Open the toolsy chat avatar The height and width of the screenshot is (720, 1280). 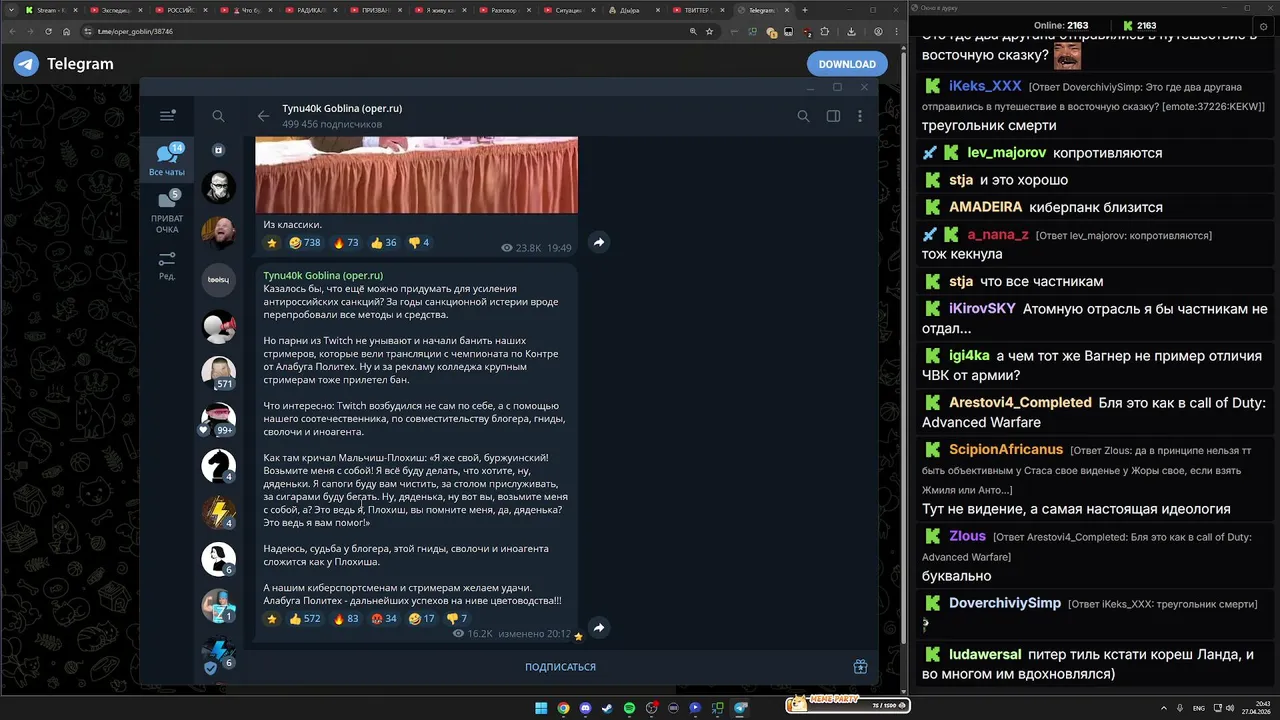point(219,280)
